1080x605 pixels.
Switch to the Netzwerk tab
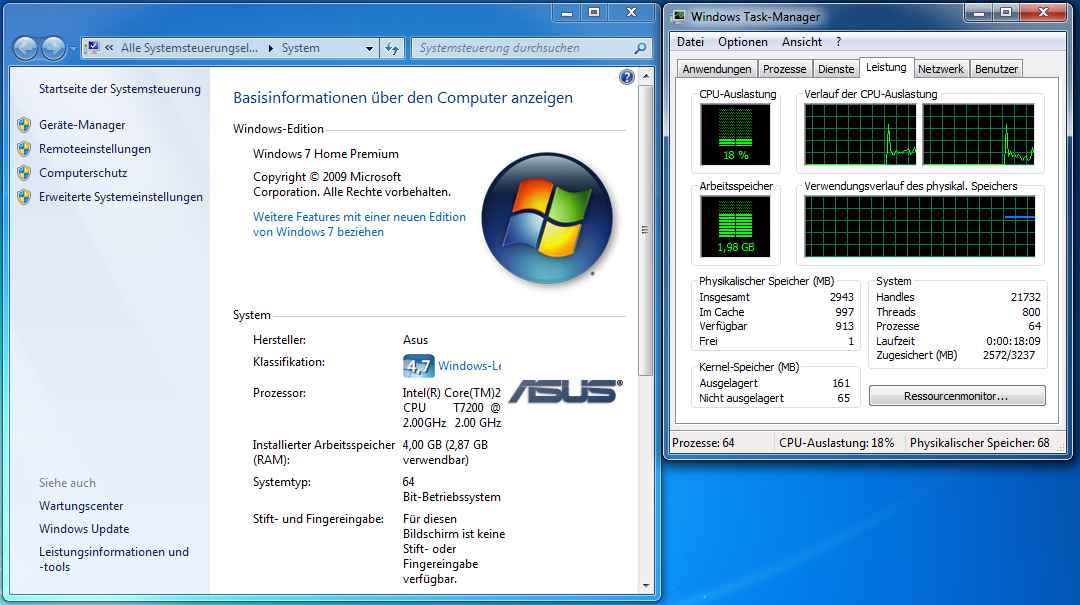(940, 69)
